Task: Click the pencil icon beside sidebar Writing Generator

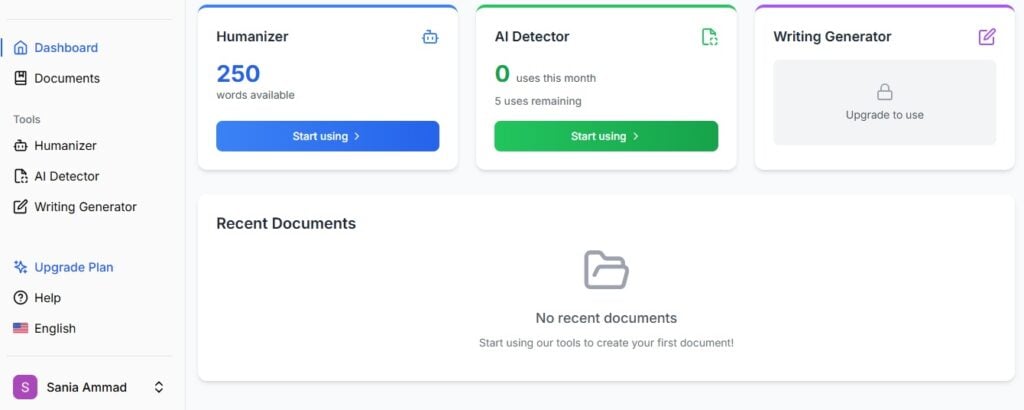Action: coord(21,207)
